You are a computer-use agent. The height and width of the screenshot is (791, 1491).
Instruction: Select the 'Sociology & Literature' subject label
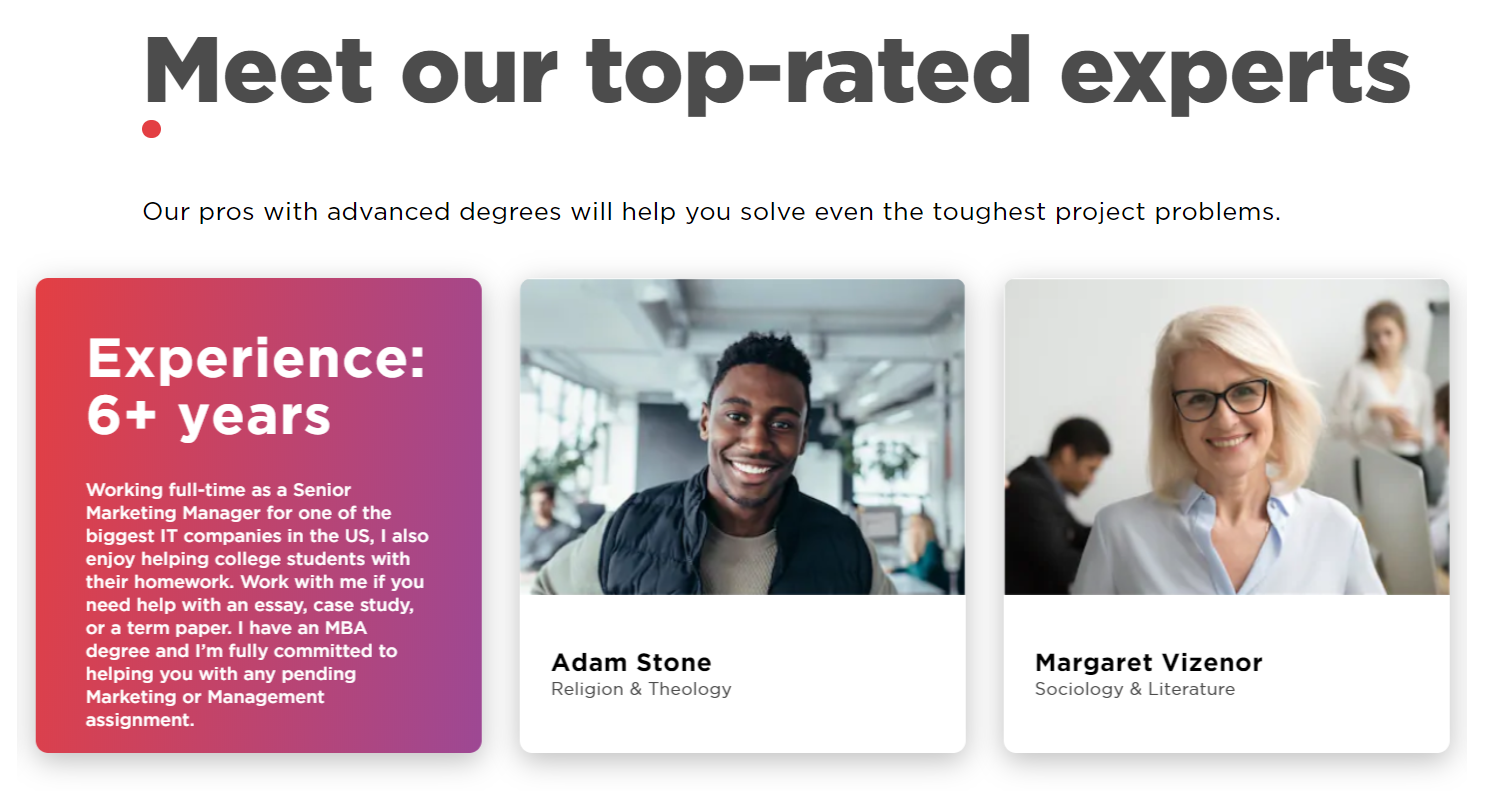click(x=1134, y=689)
